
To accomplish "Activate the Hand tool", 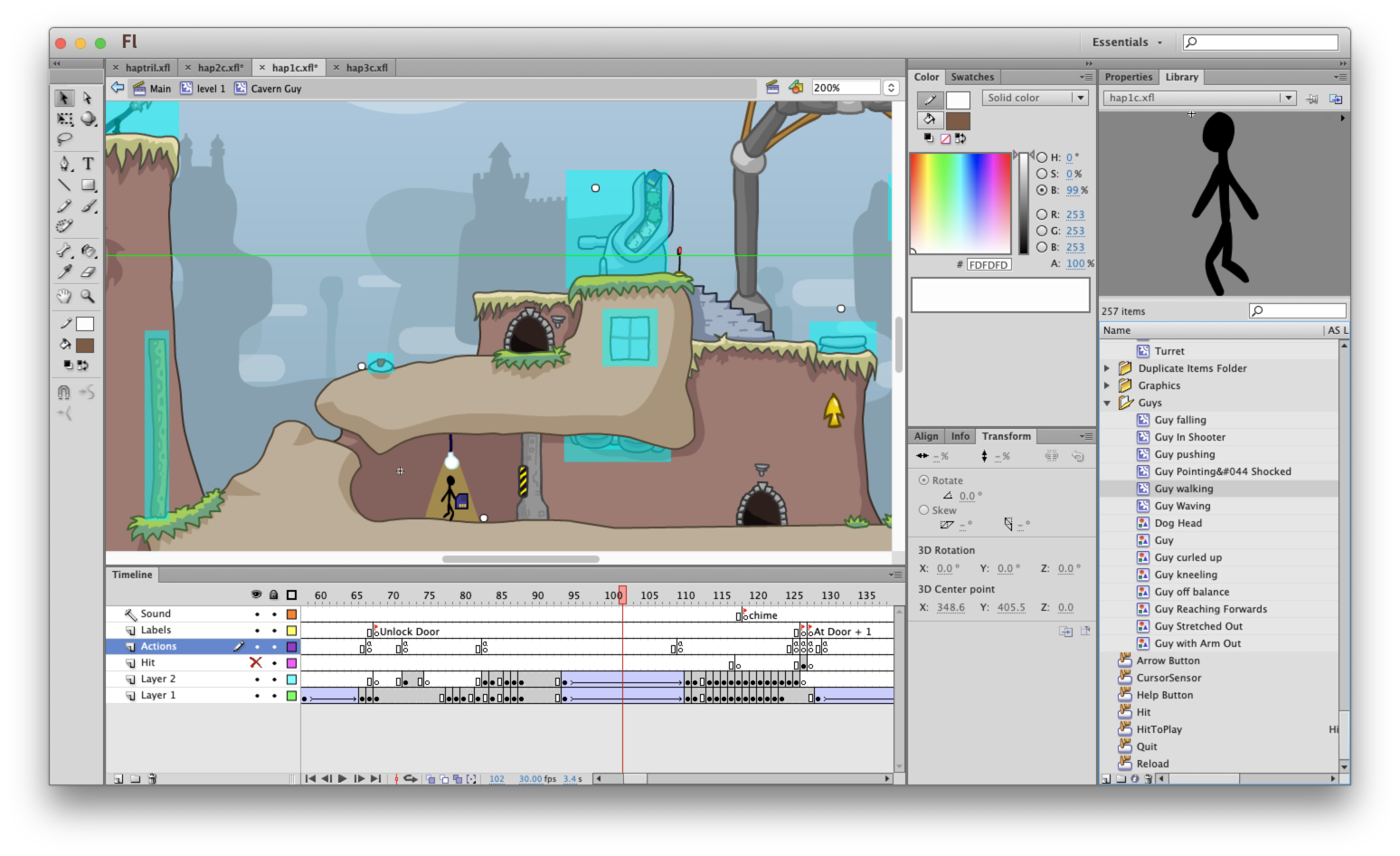I will coord(64,296).
